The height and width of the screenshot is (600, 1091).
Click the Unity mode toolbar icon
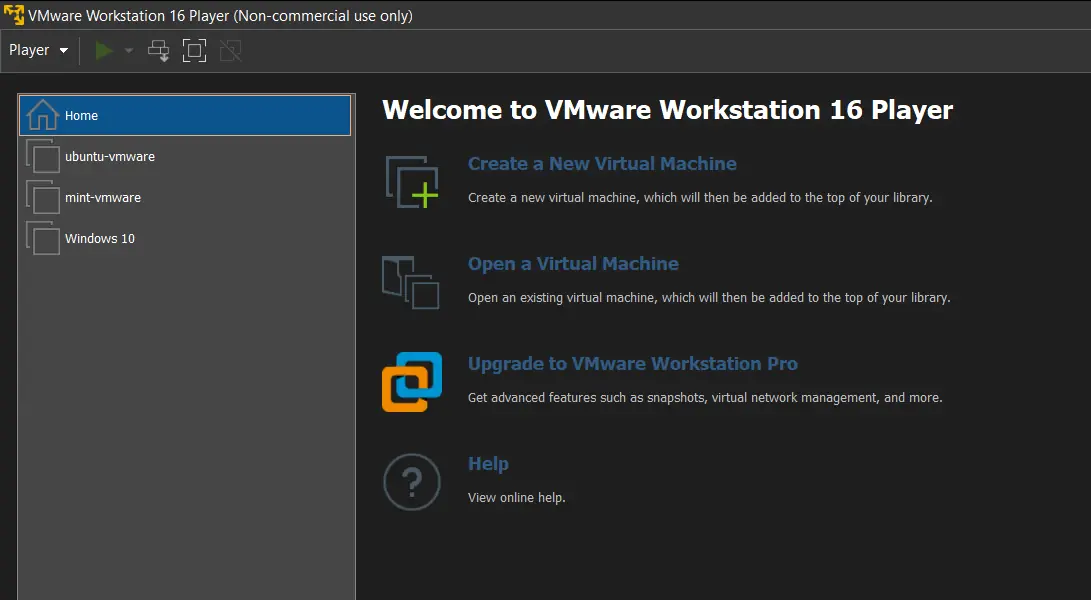click(230, 50)
